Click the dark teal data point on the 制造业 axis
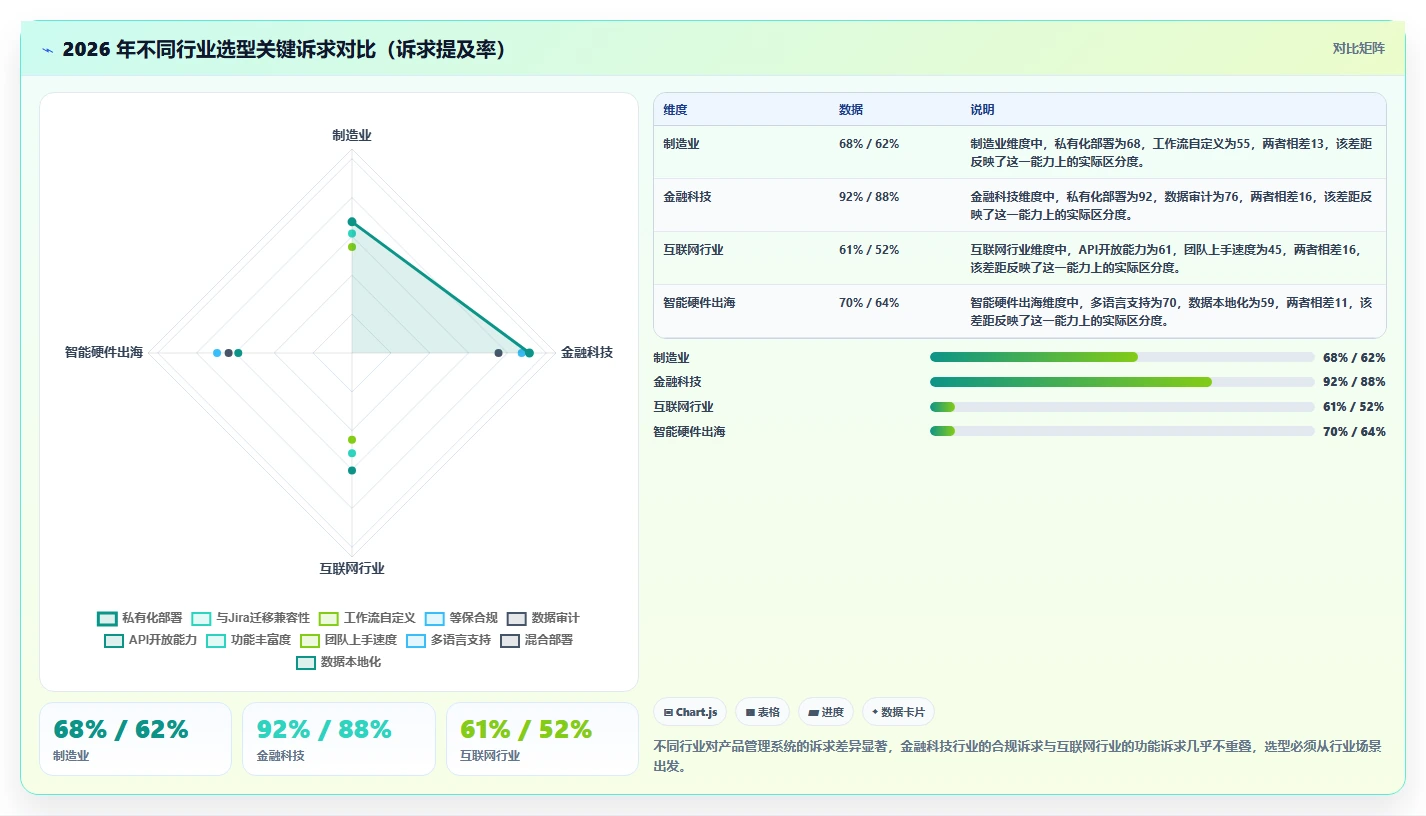The height and width of the screenshot is (816, 1426). (x=352, y=221)
